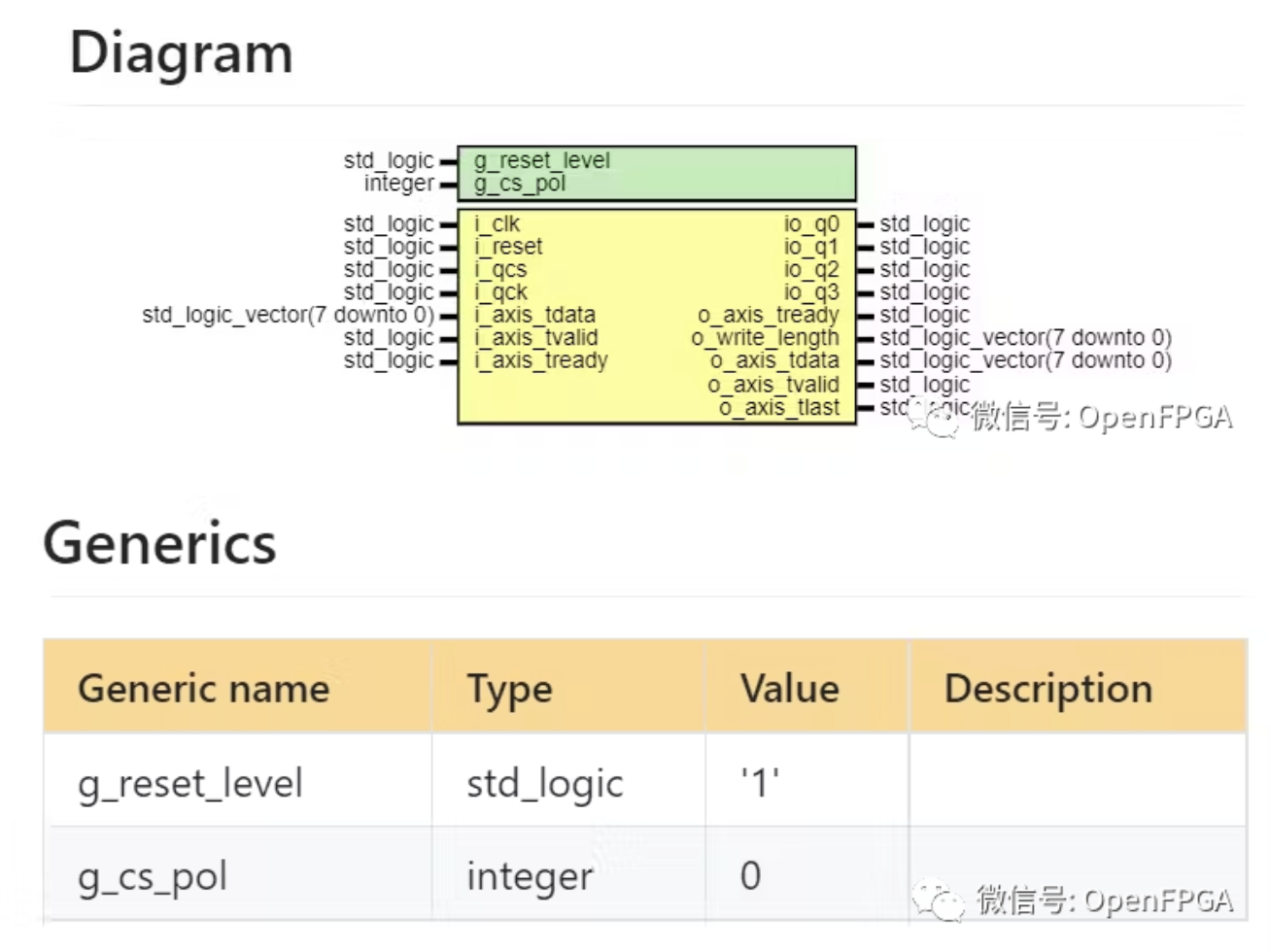Click the o_write_length output port
This screenshot has height=952, width=1271.
765,338
